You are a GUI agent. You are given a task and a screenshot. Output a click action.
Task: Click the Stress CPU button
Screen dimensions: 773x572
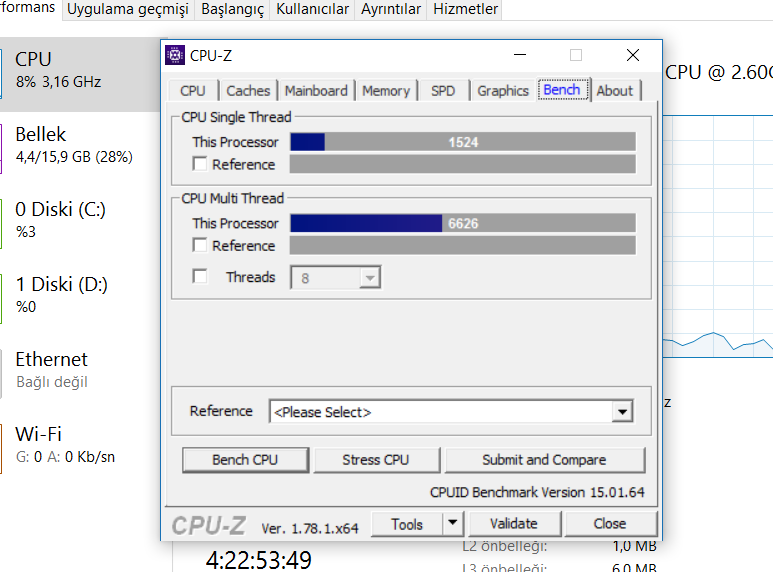(x=376, y=460)
